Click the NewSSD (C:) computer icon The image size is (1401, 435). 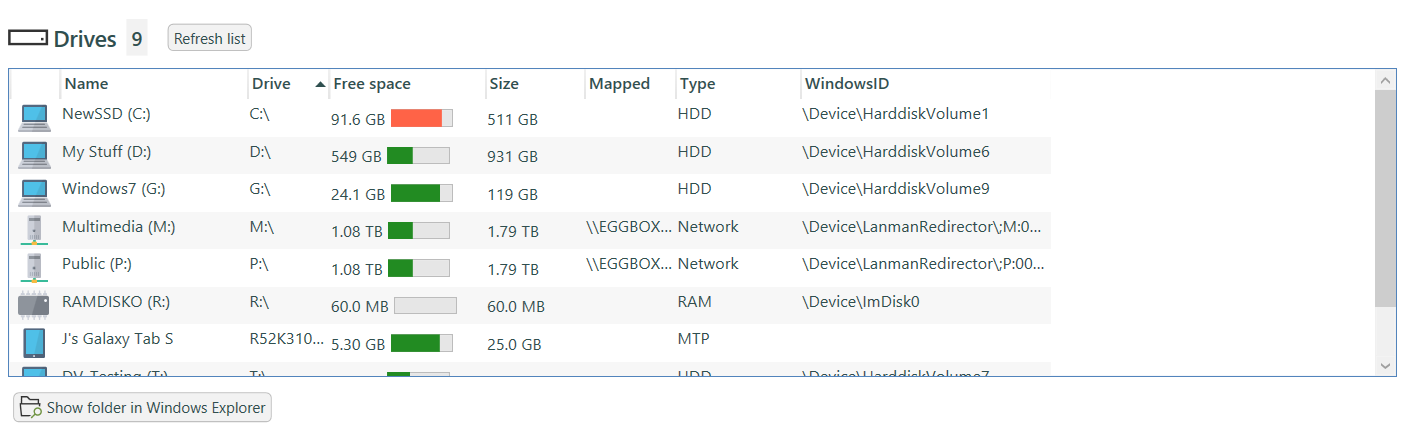click(x=34, y=118)
